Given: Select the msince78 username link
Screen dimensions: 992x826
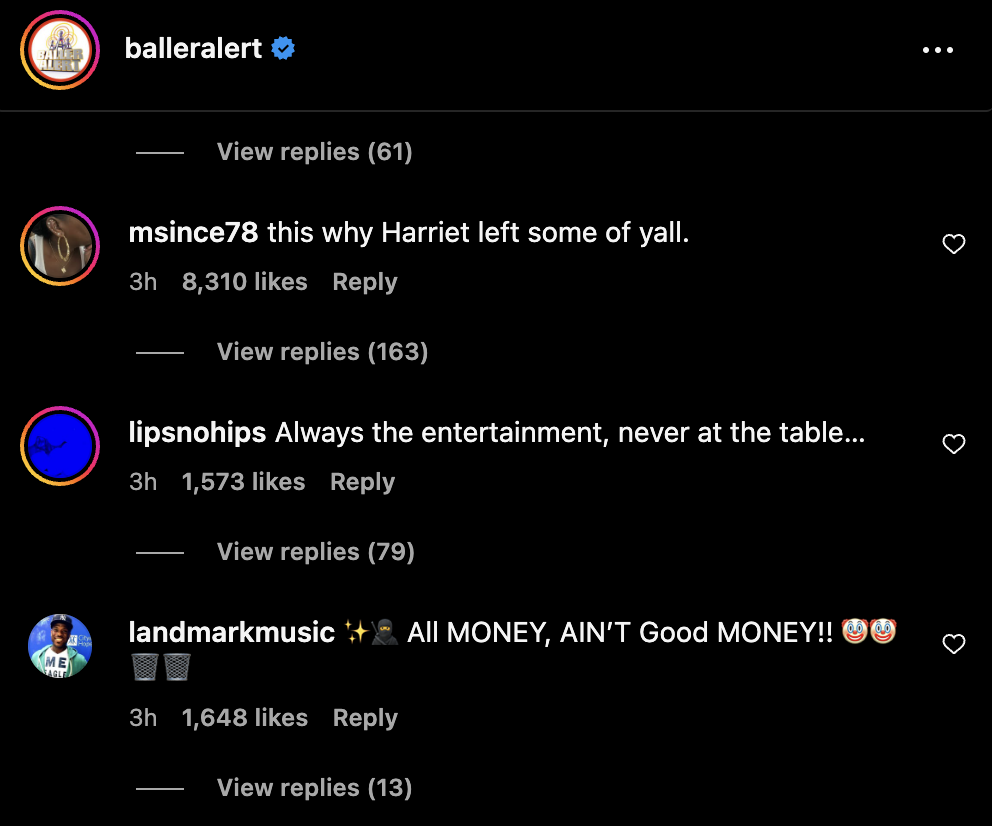Looking at the screenshot, I should [190, 232].
